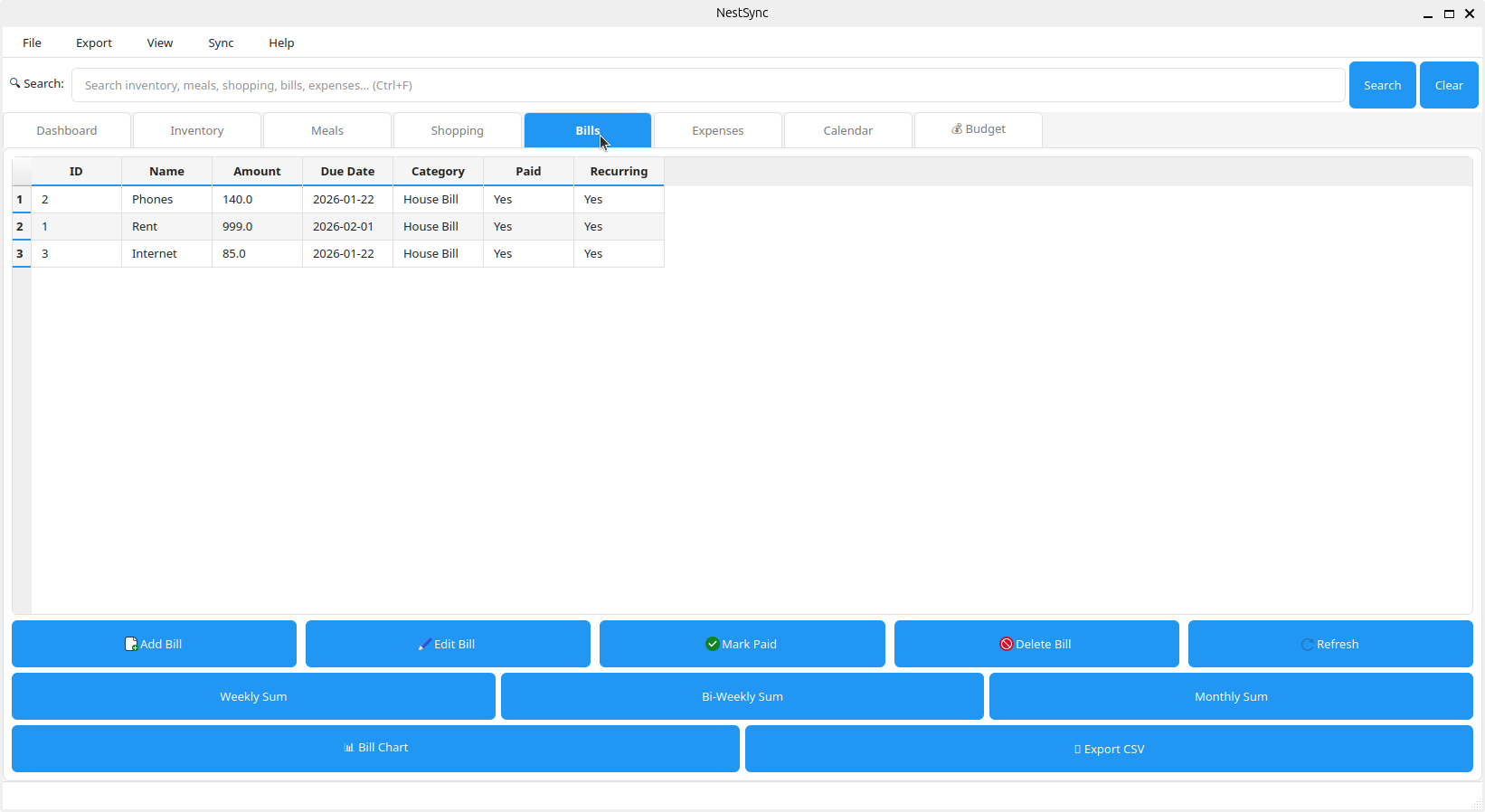Maximize the NestSync window
Screen dimensions: 1485x812
point(1449,14)
